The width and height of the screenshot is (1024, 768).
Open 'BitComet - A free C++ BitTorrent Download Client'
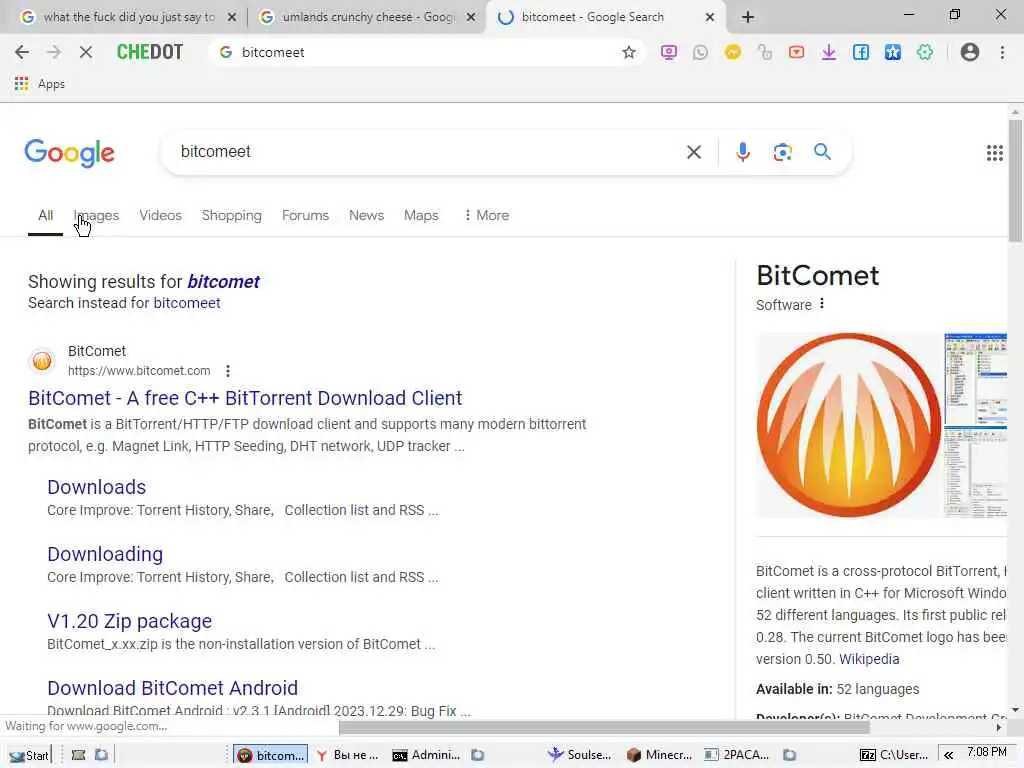pyautogui.click(x=245, y=398)
